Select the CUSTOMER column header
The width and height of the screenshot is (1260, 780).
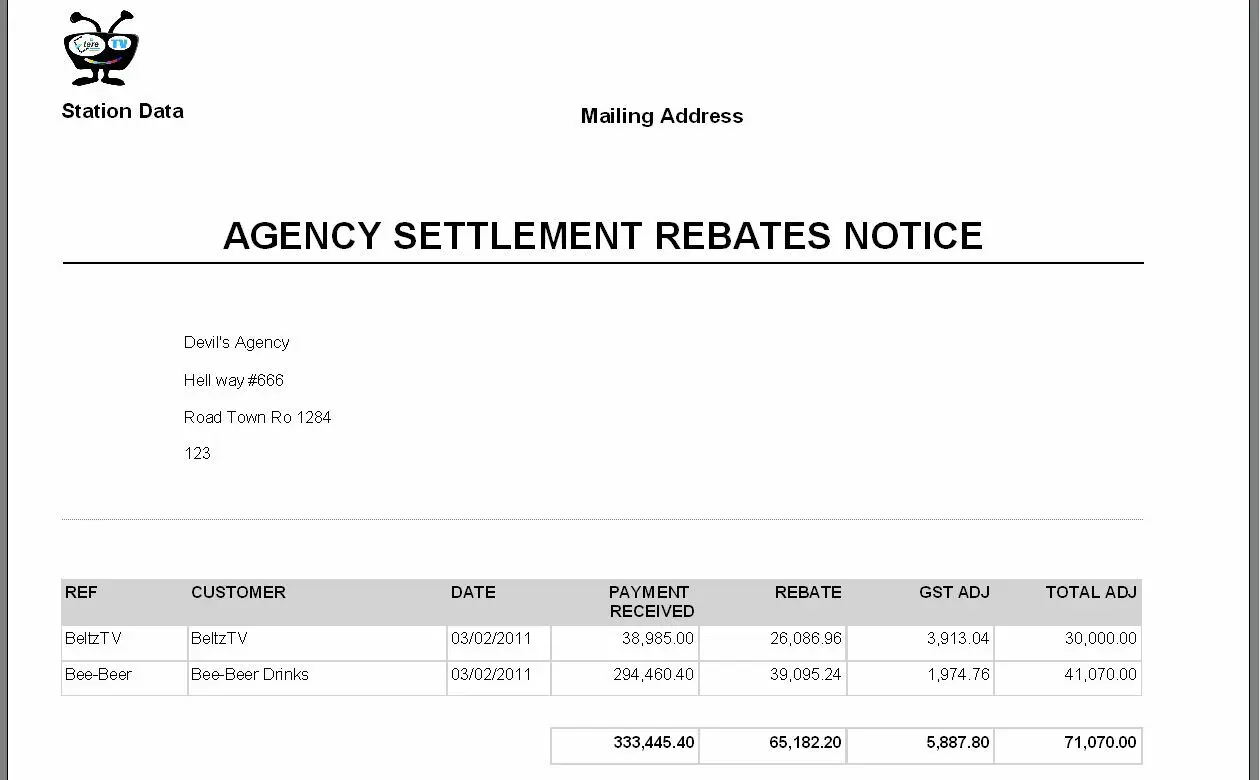tap(238, 592)
